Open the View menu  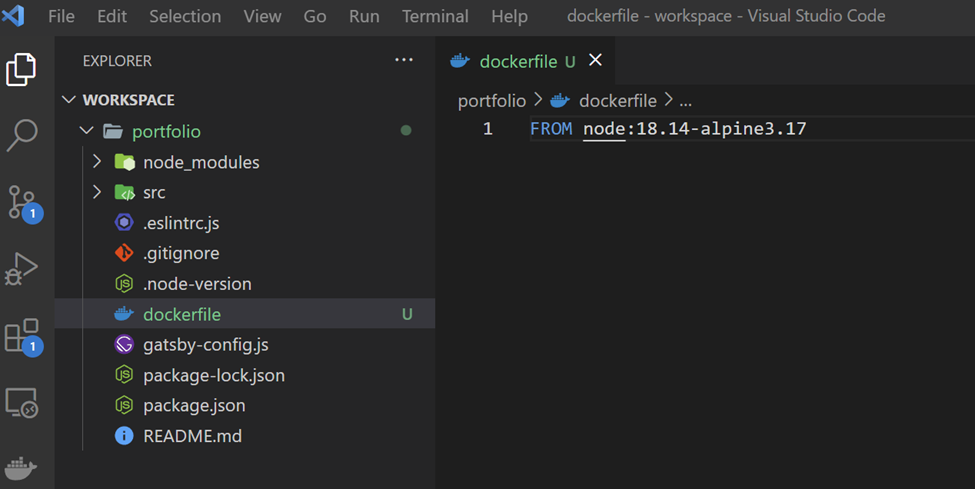point(262,16)
